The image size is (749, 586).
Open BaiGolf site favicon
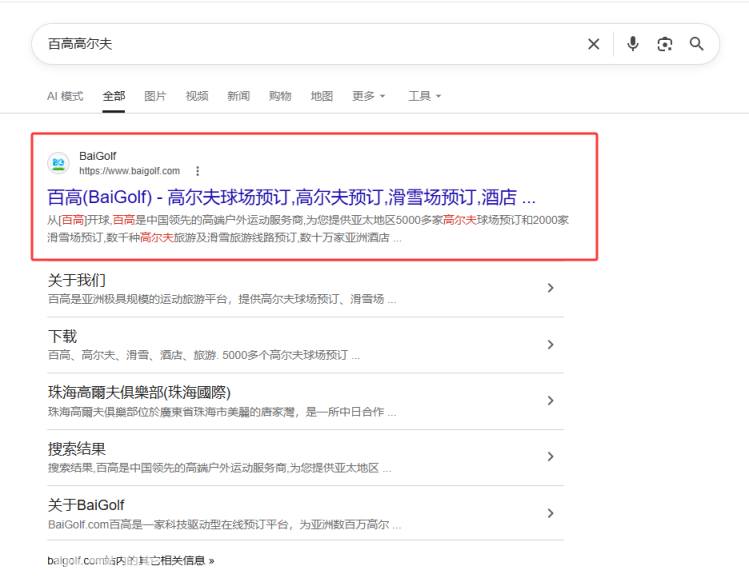tap(58, 163)
